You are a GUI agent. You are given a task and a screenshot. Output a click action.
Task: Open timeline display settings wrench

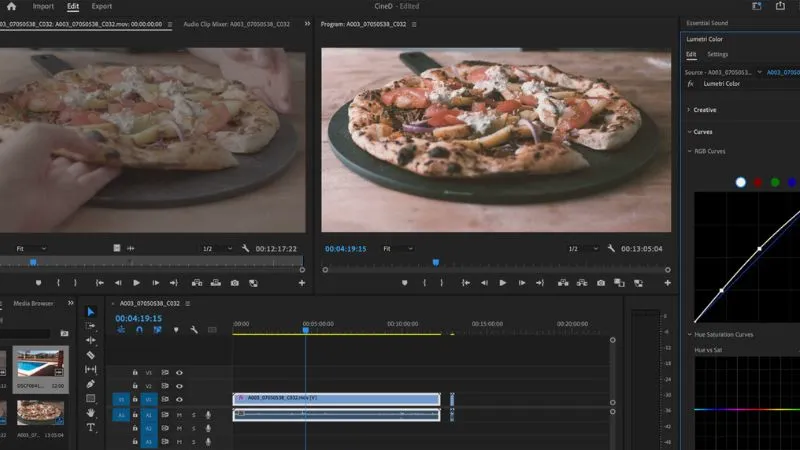194,330
